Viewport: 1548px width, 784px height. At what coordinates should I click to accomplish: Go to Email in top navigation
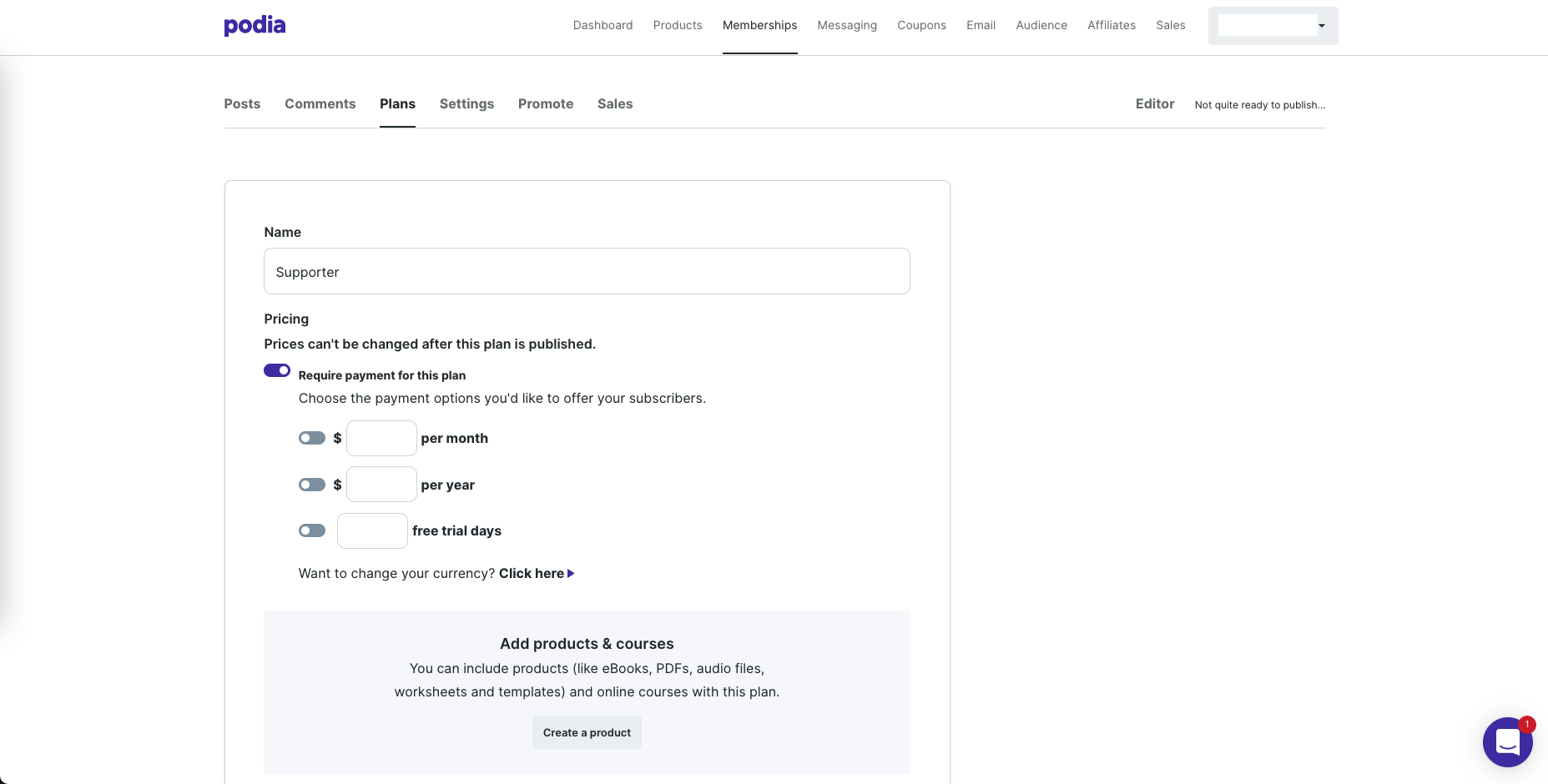tap(981, 25)
